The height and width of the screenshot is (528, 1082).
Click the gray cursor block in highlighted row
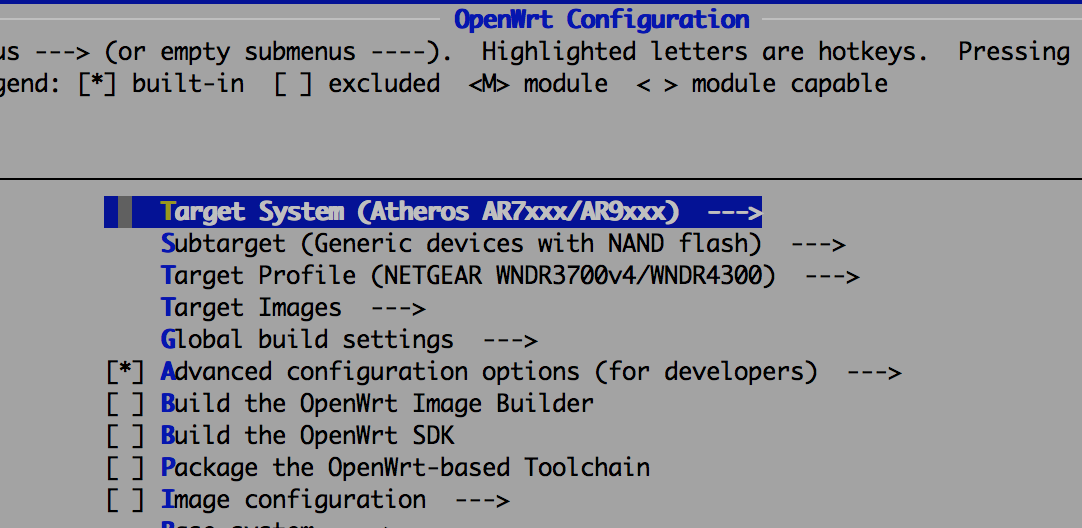(125, 212)
